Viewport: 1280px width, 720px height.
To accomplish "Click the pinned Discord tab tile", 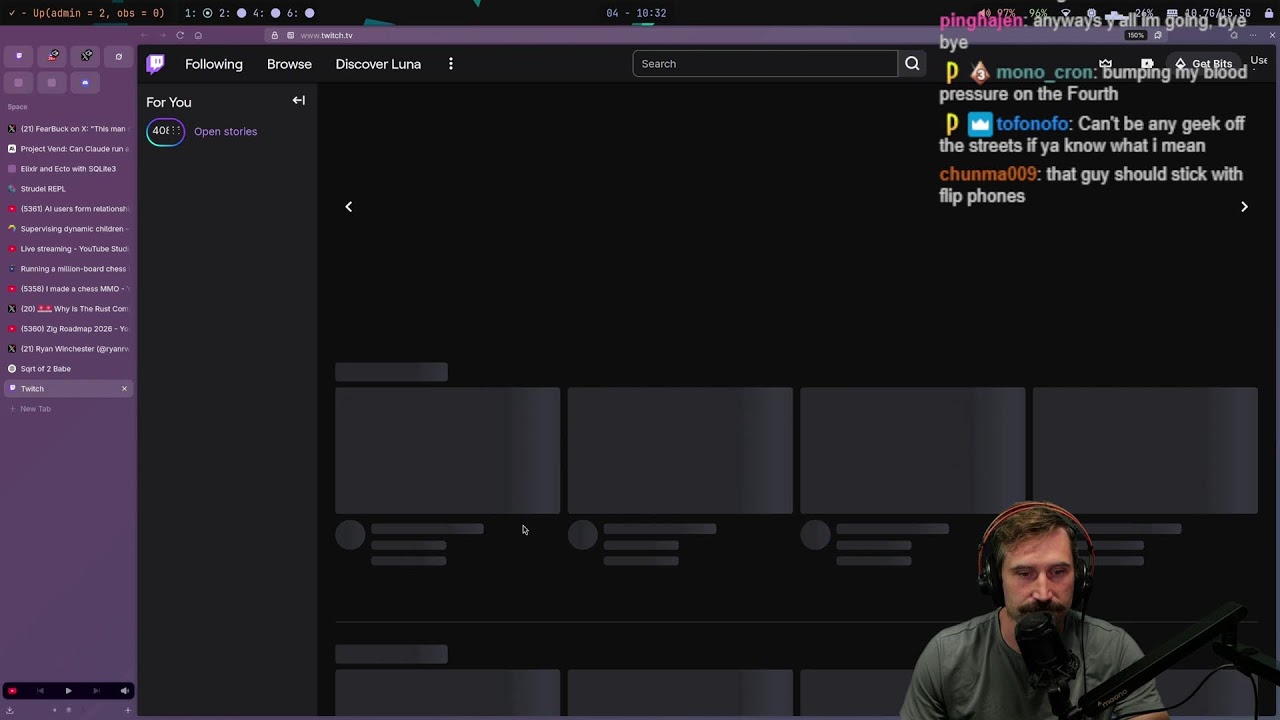I will pyautogui.click(x=85, y=83).
